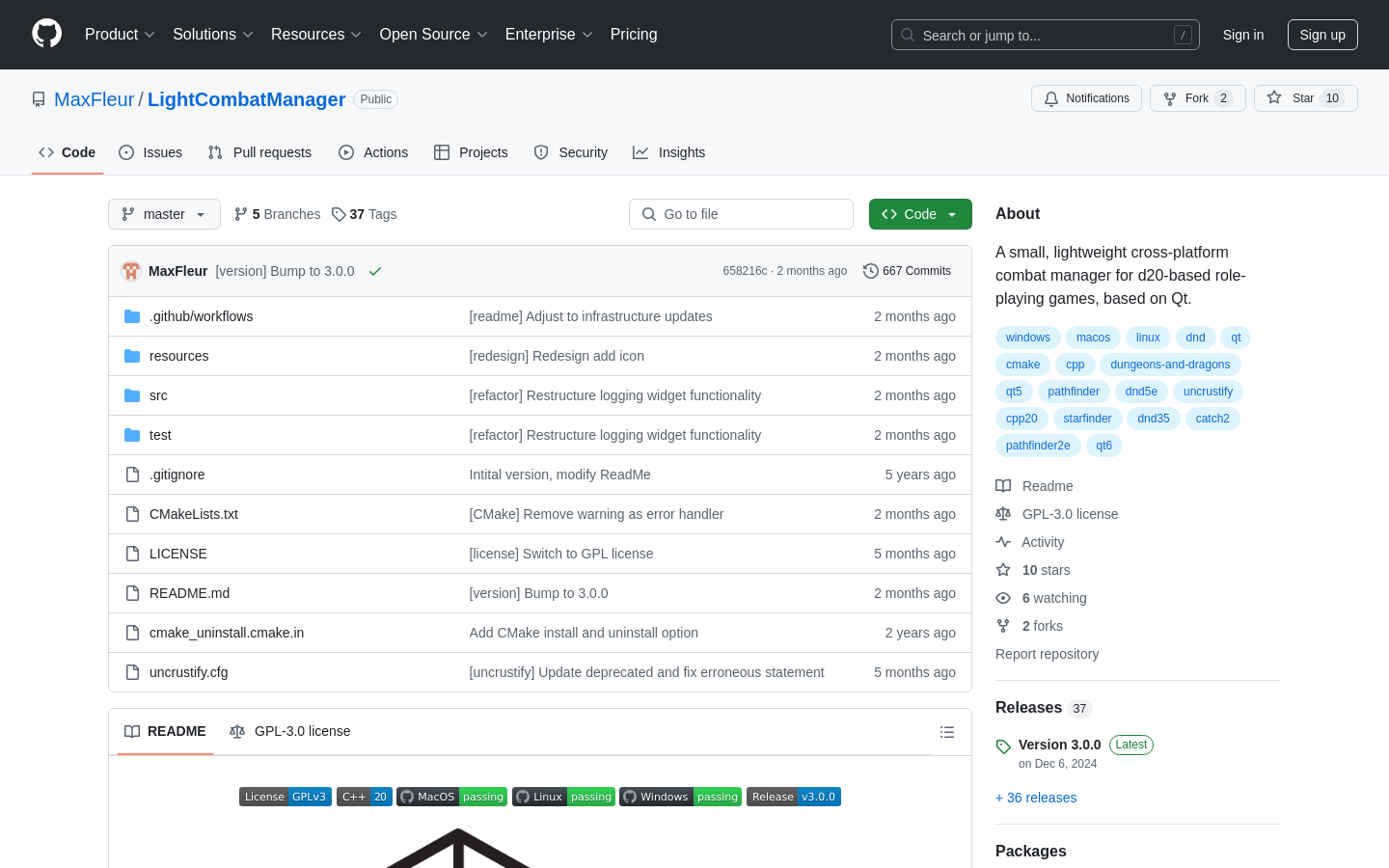
Task: Open the + 36 releases link
Action: pos(1036,798)
